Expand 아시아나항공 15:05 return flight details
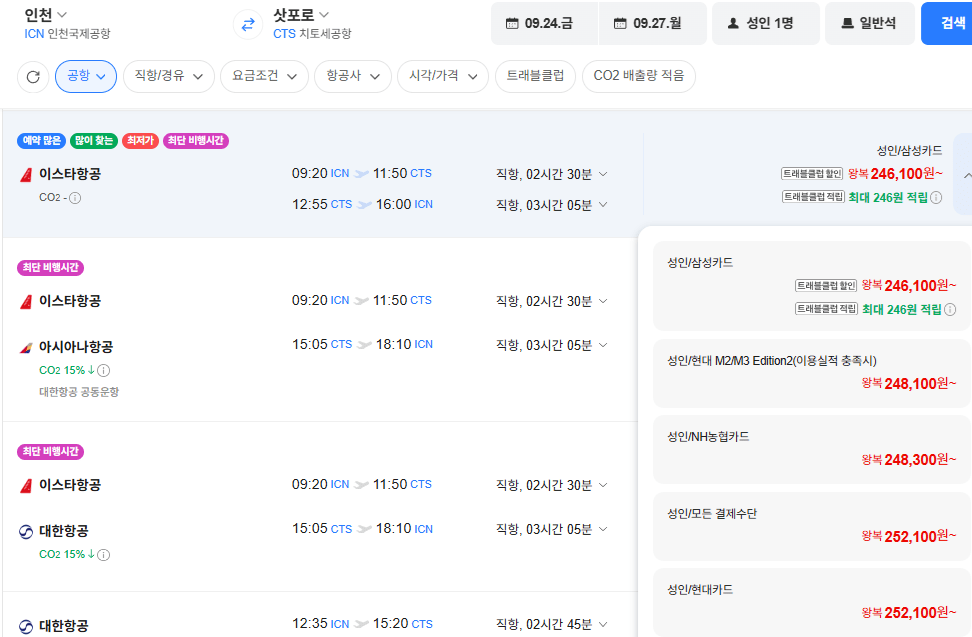The height and width of the screenshot is (637, 972). pyautogui.click(x=603, y=345)
